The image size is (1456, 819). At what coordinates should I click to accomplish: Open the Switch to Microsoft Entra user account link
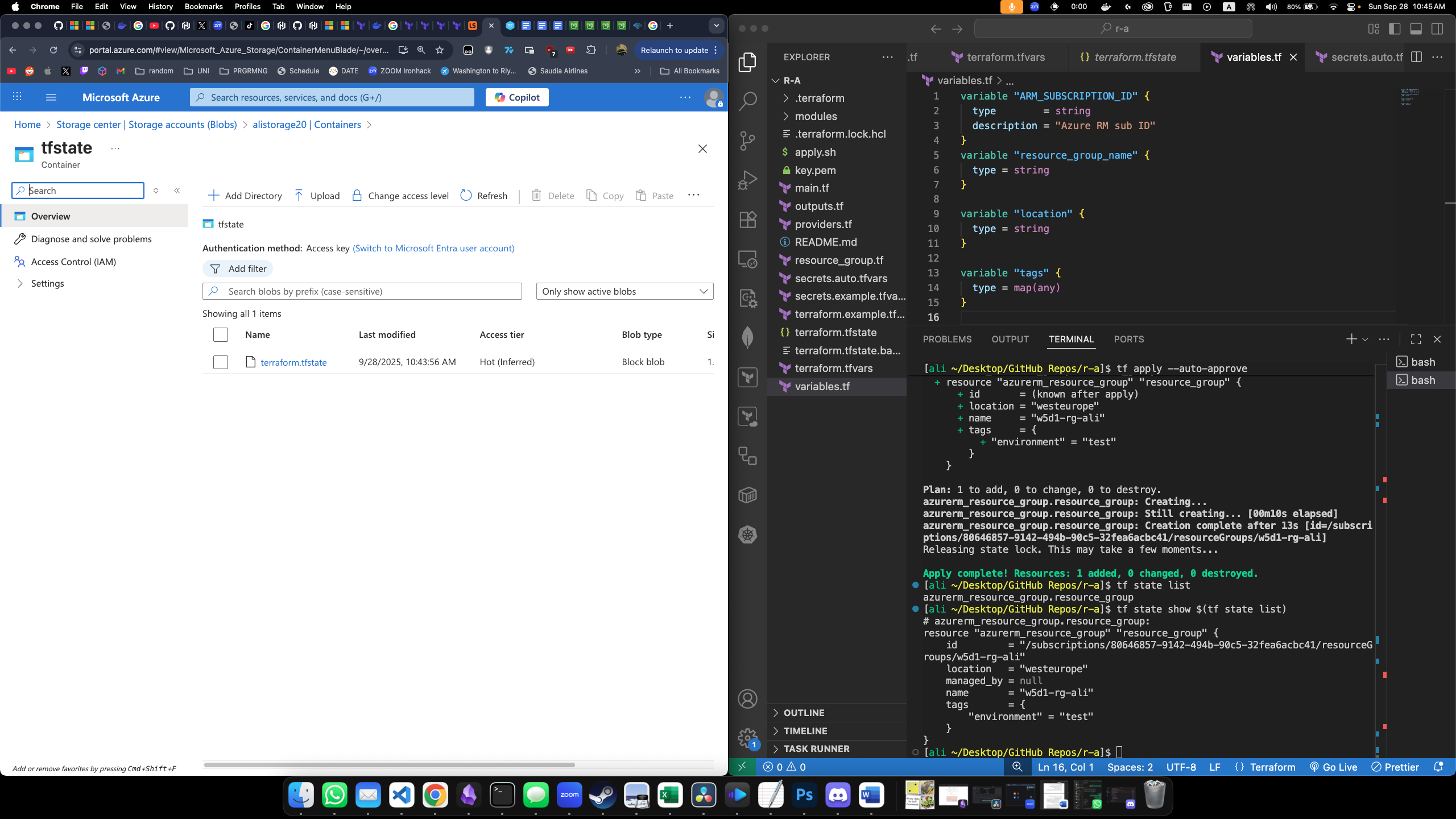tap(433, 248)
